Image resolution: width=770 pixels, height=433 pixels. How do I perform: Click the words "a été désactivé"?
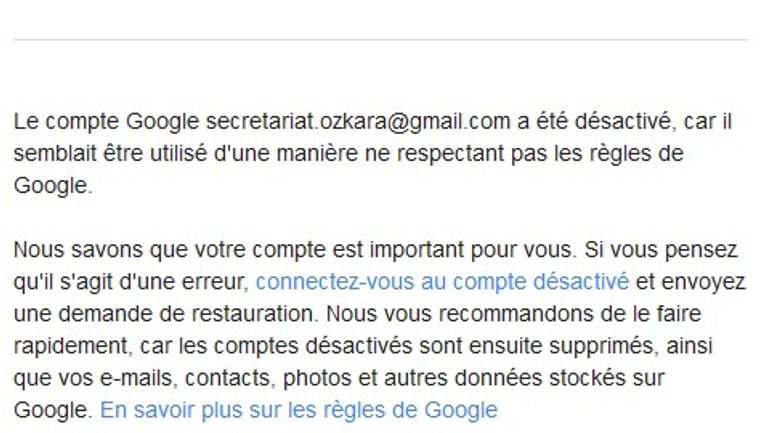pyautogui.click(x=585, y=122)
